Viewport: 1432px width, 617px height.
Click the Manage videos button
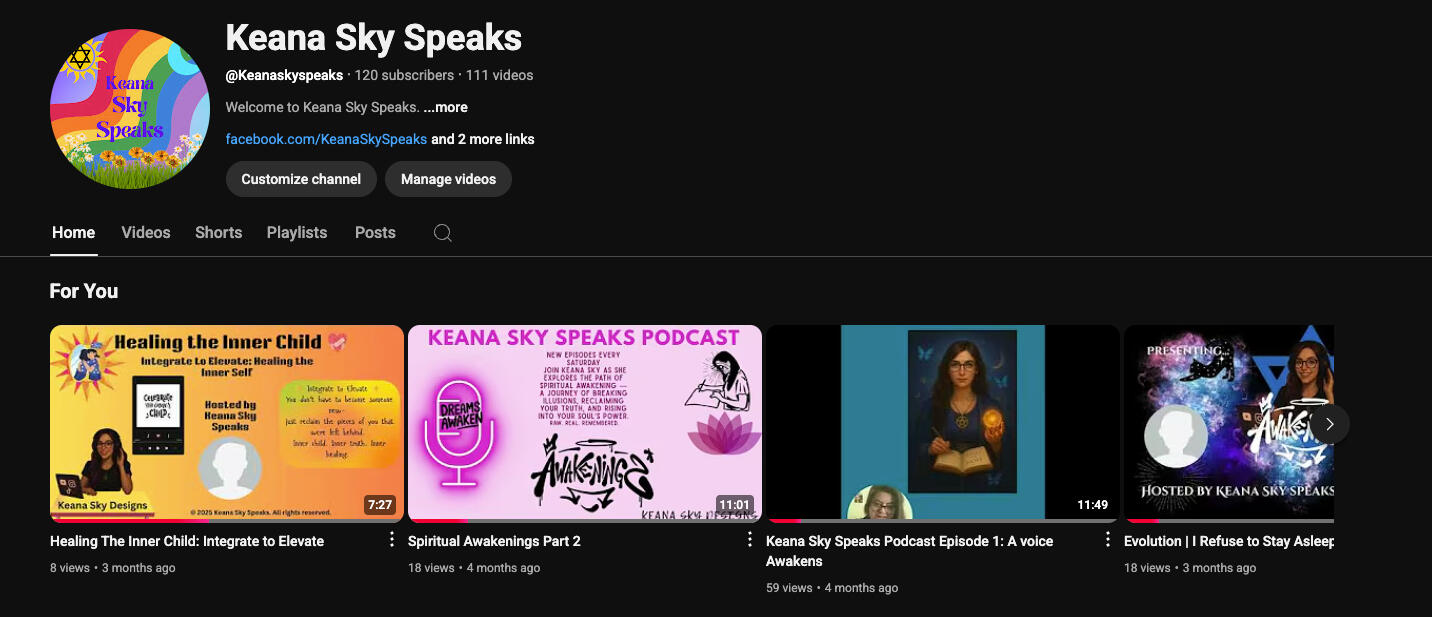click(448, 179)
